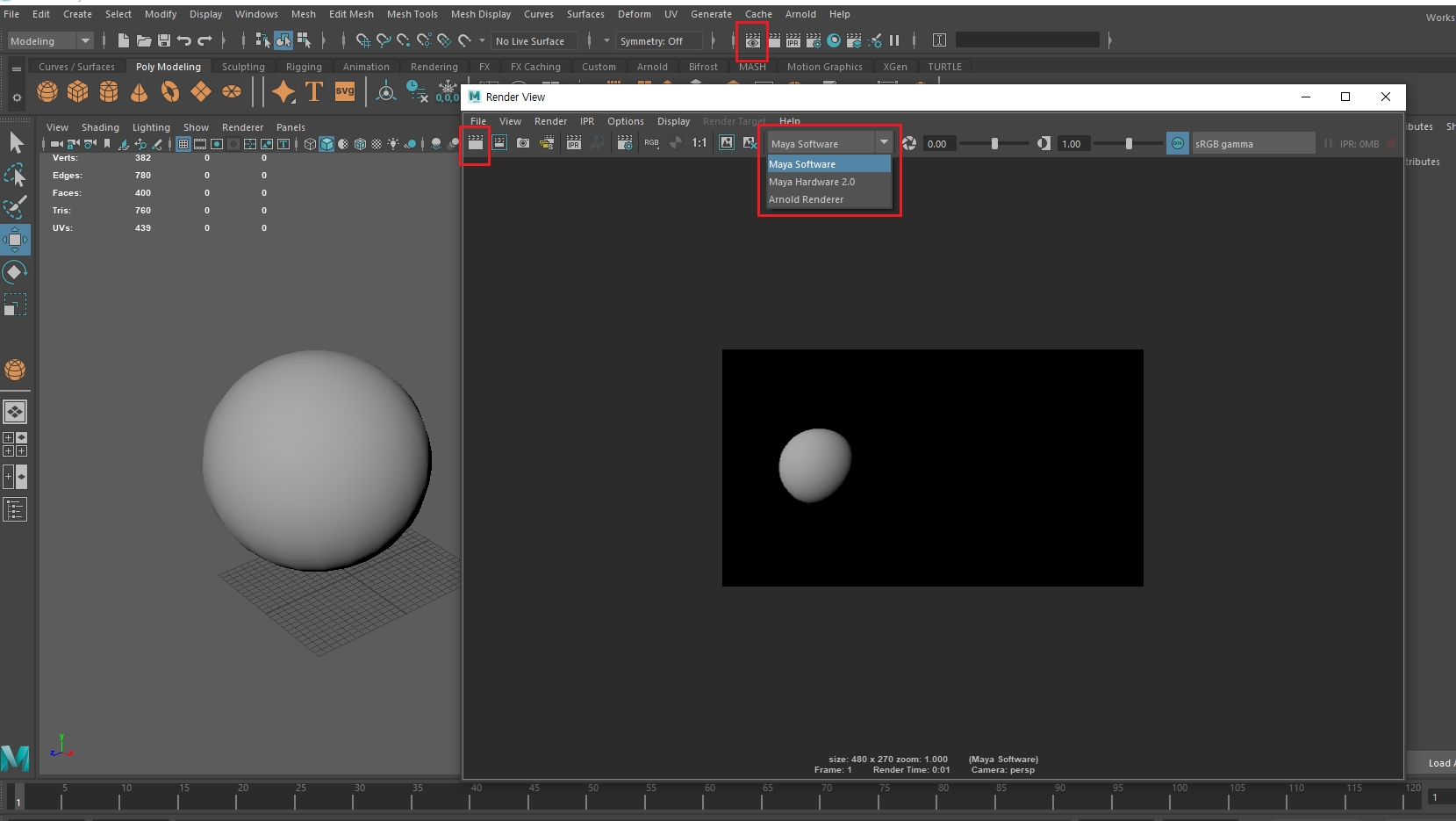Start IPR render from the status line
This screenshot has width=1456, height=821.
click(793, 40)
